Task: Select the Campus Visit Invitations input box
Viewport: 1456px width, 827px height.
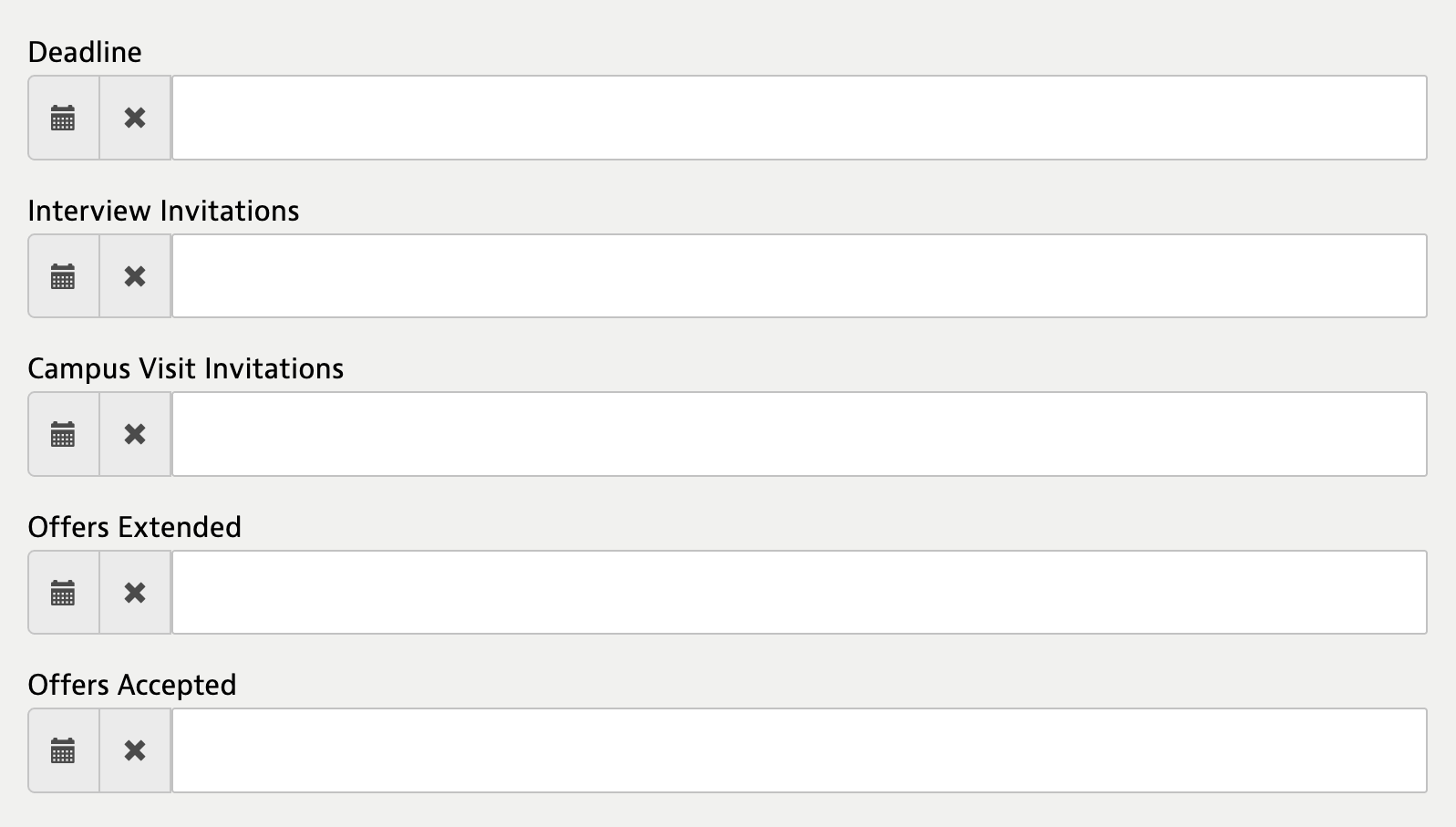Action: (x=799, y=434)
